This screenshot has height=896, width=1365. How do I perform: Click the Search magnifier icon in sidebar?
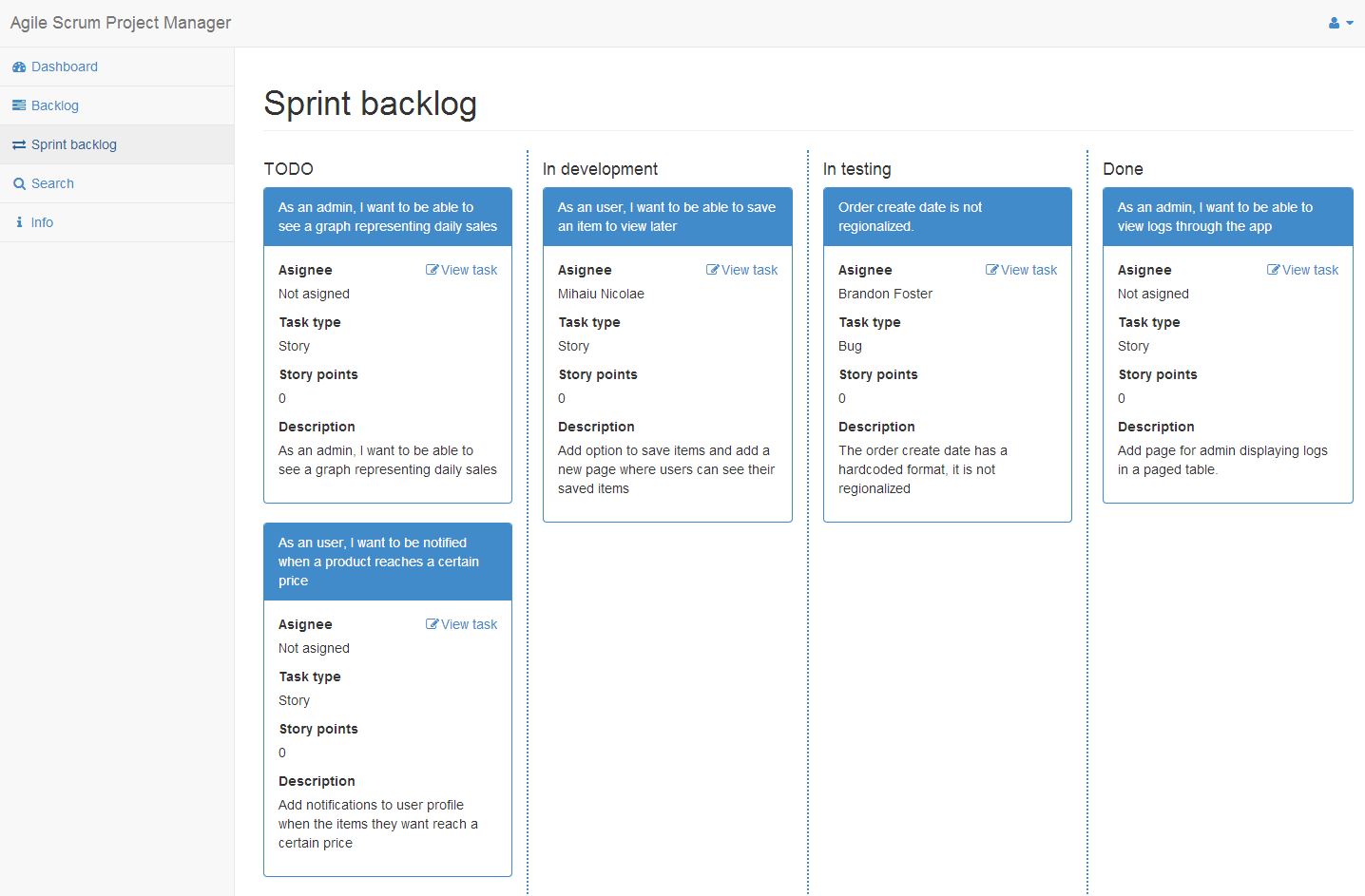tap(19, 183)
